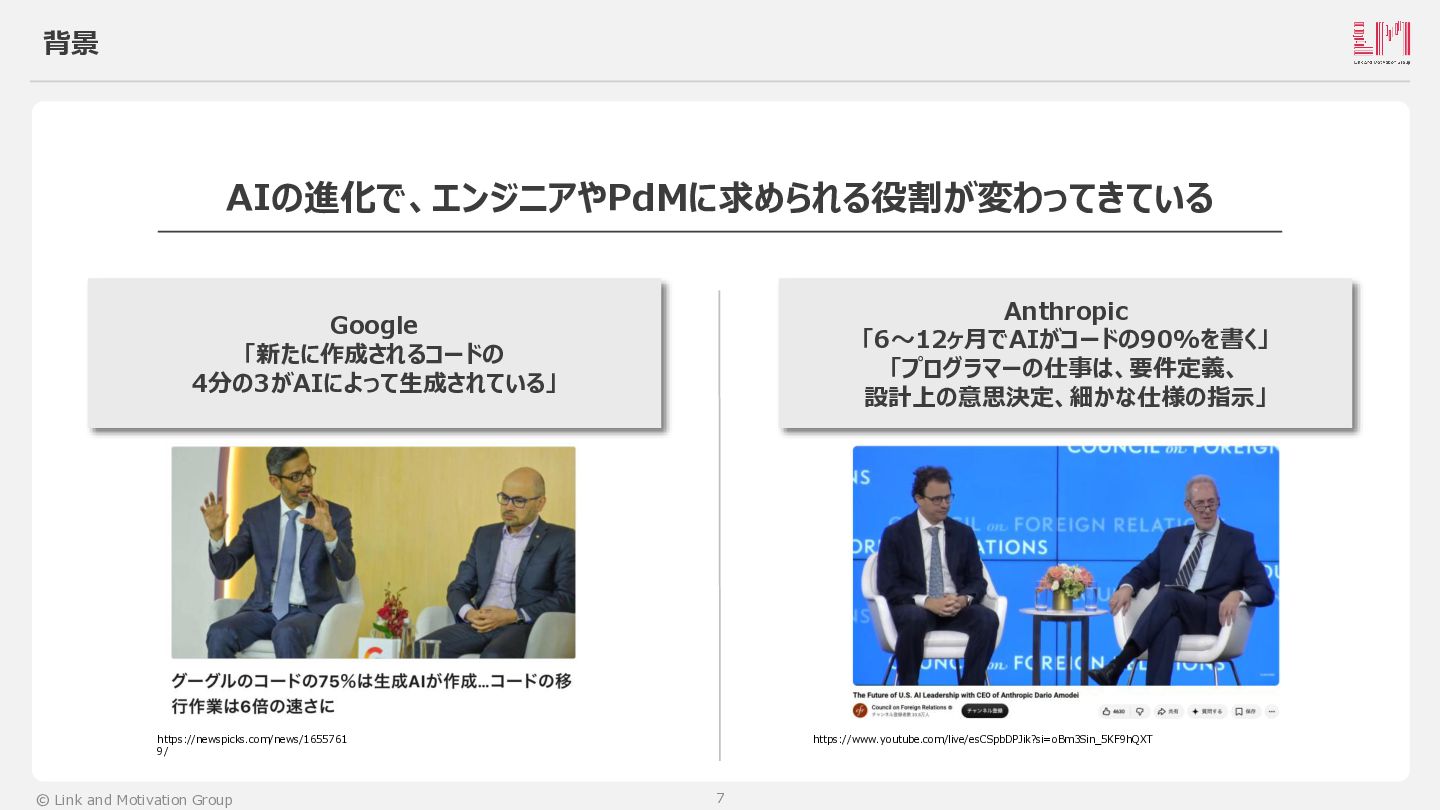Click the Link and Motivation Group logo
The width and height of the screenshot is (1440, 810).
1381,43
